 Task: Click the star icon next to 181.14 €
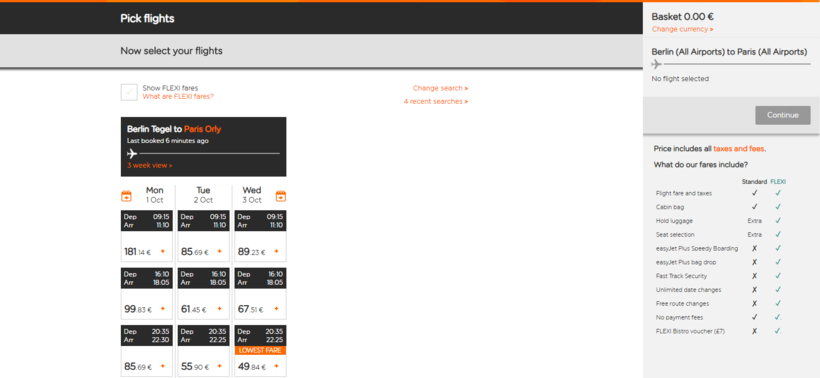point(163,251)
